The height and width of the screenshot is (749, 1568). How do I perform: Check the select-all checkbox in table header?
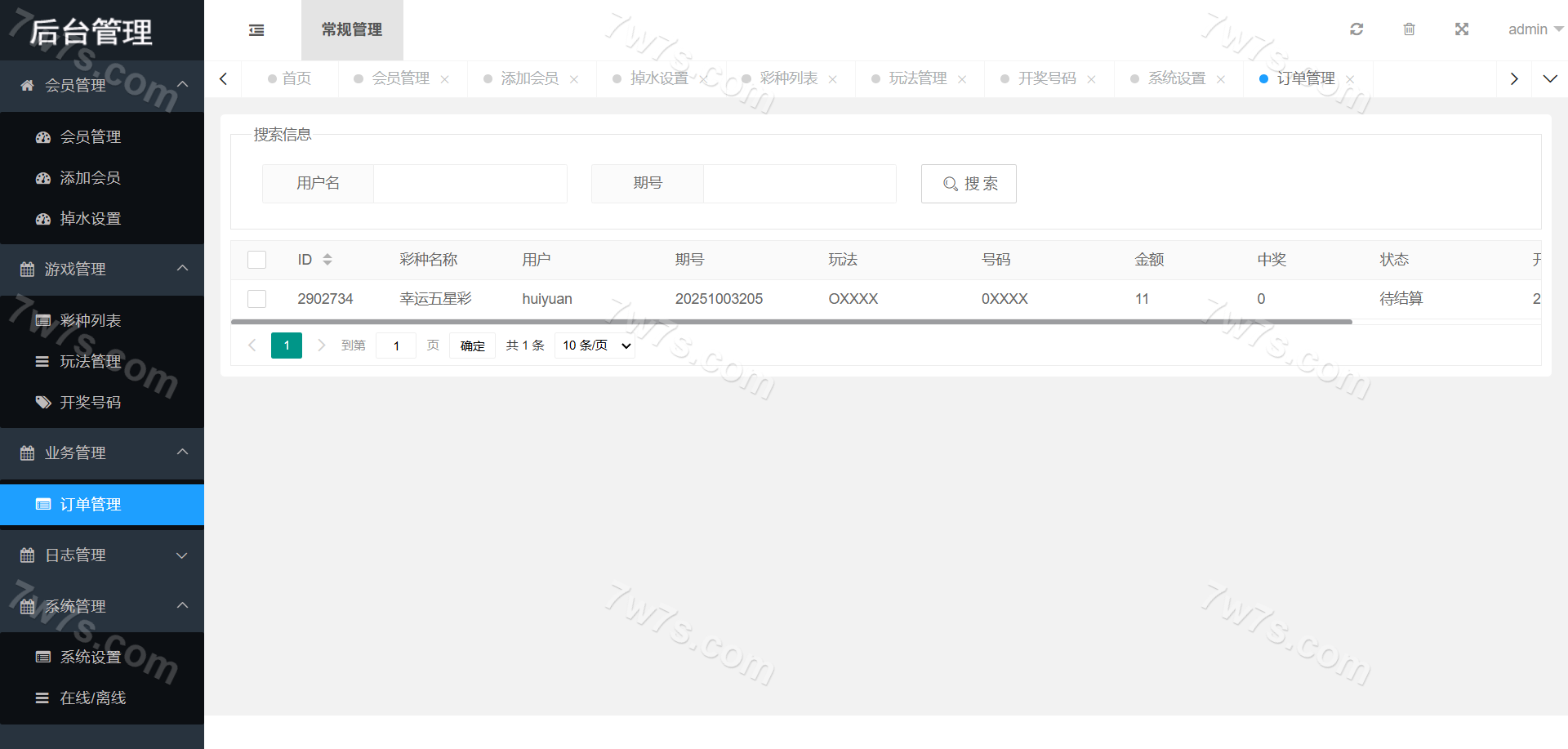[x=257, y=260]
